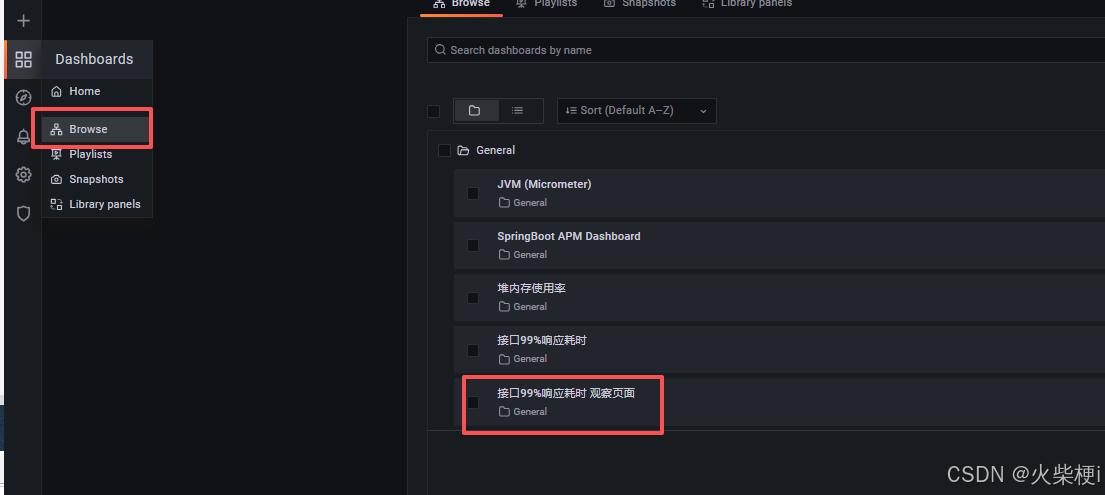Viewport: 1105px width, 495px height.
Task: Select list view icon button
Action: [517, 111]
